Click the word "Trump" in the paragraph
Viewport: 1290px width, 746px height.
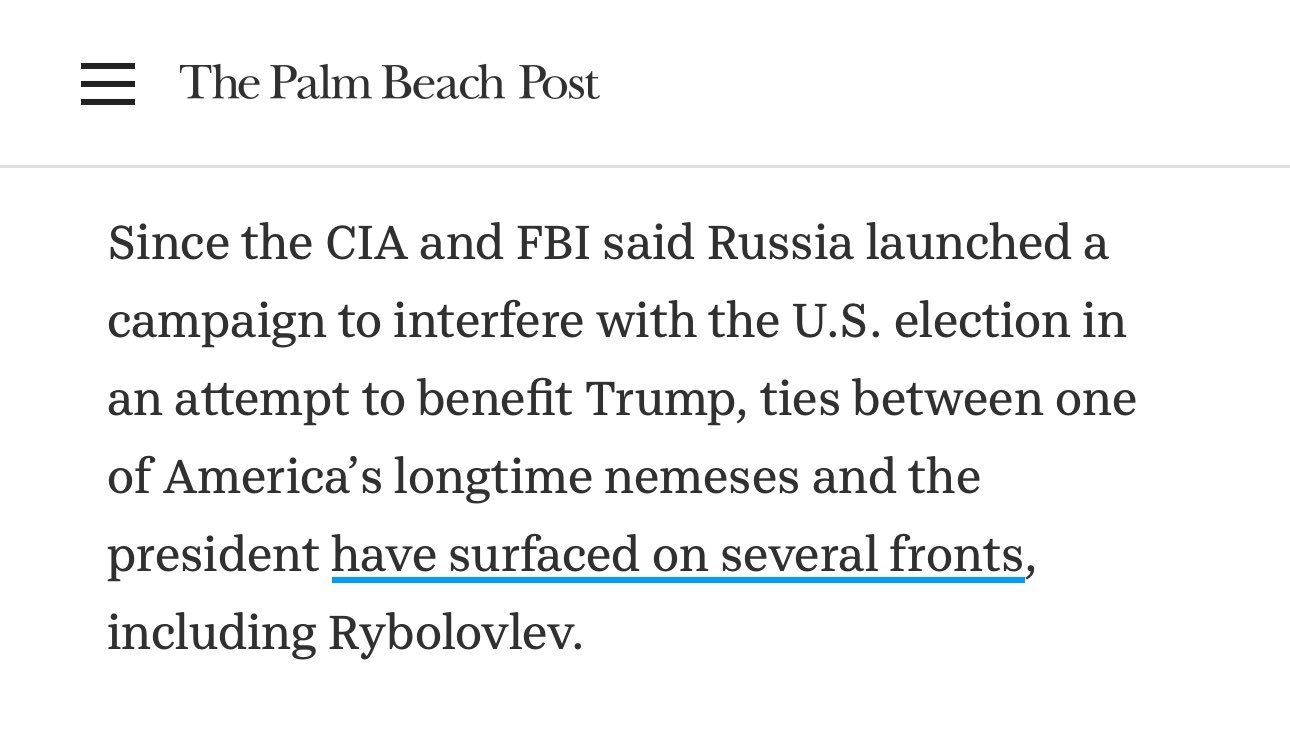[663, 400]
